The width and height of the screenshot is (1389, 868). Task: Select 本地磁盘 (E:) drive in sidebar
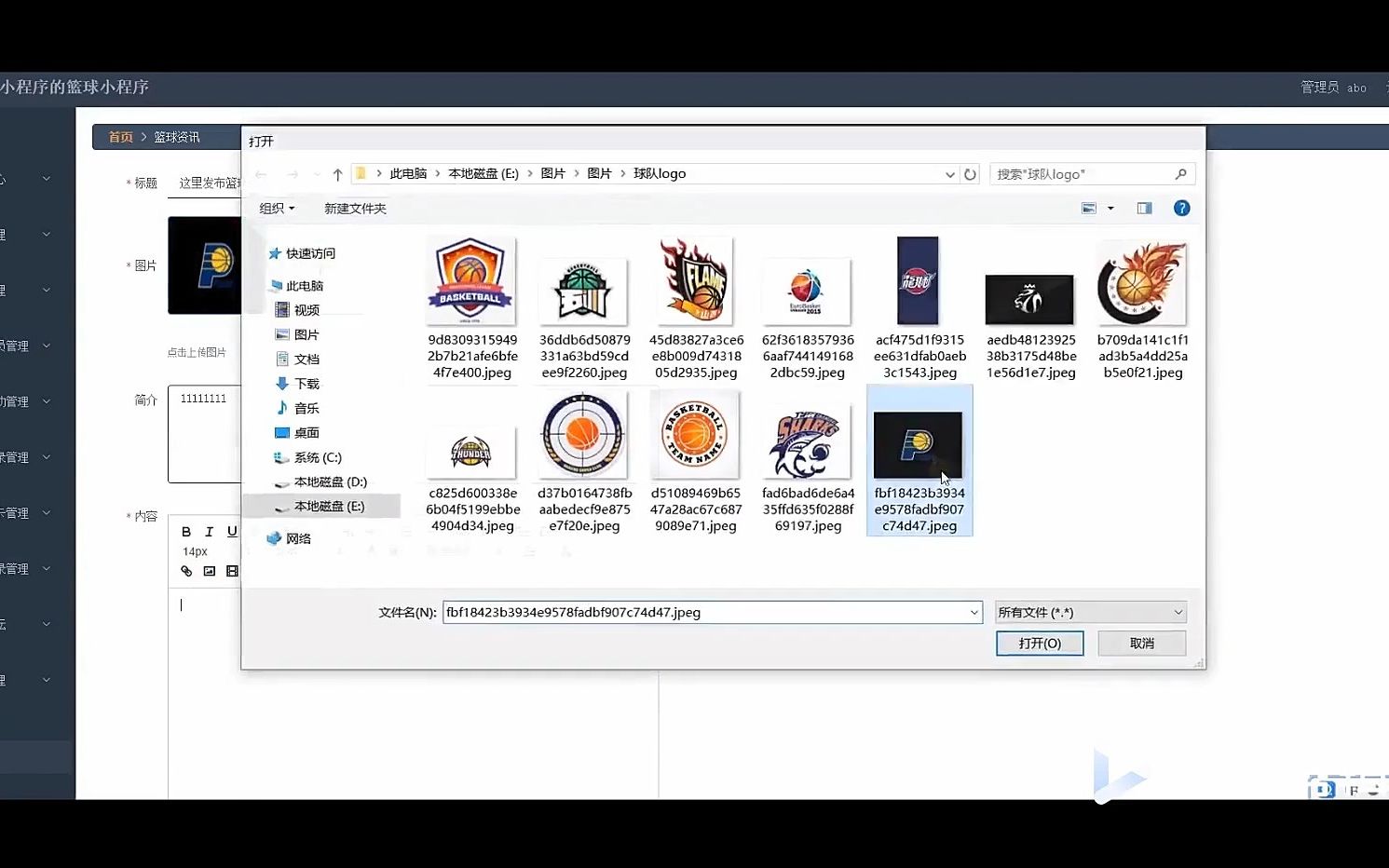click(320, 507)
